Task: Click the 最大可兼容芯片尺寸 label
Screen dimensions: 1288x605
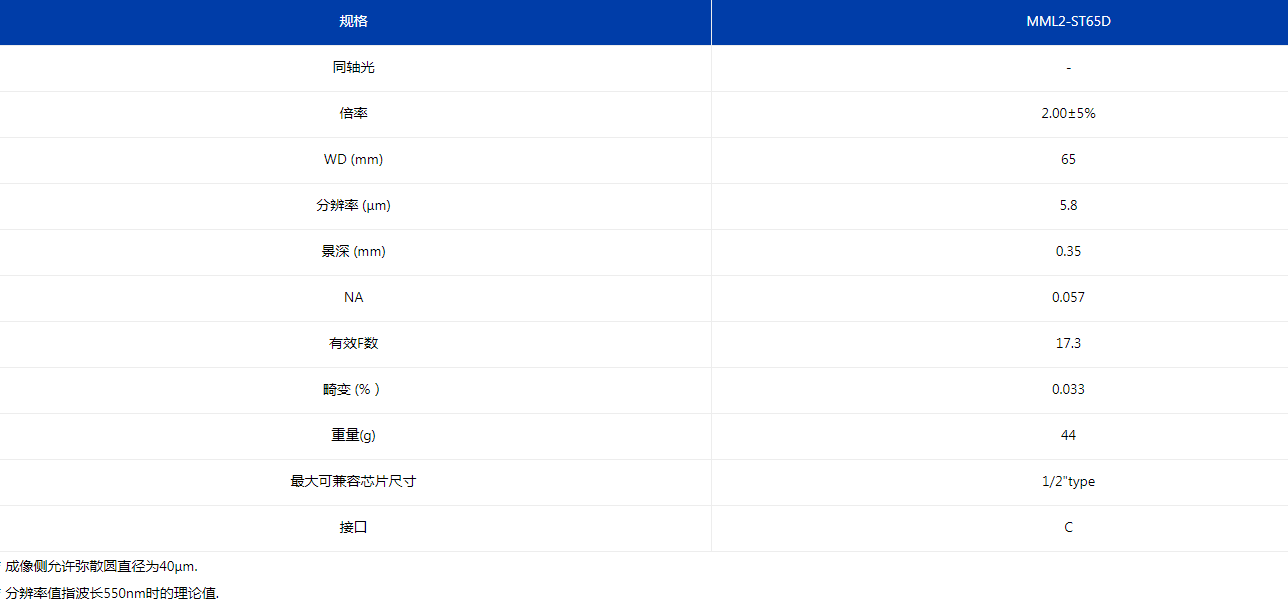Action: point(354,482)
